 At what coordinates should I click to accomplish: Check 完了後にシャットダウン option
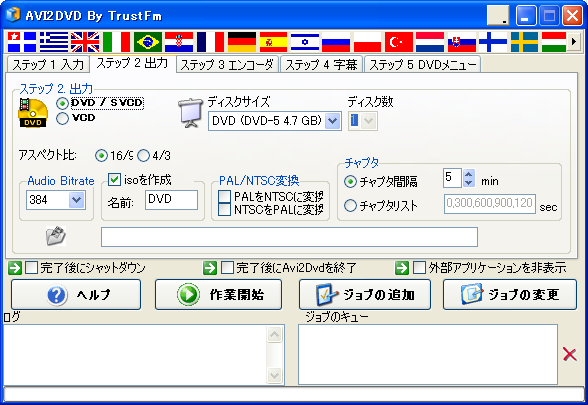32,268
